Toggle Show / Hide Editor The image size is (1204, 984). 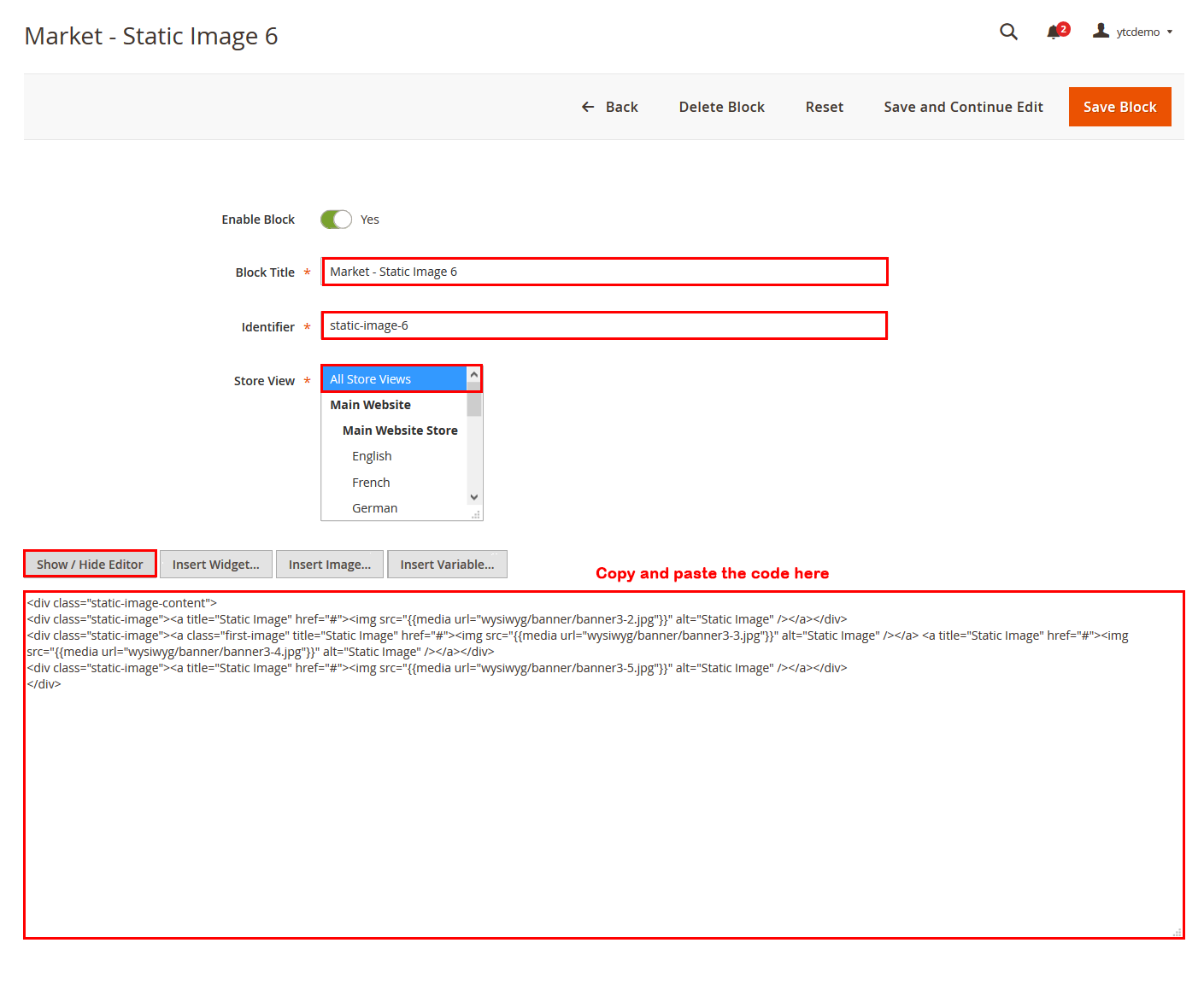(x=90, y=565)
